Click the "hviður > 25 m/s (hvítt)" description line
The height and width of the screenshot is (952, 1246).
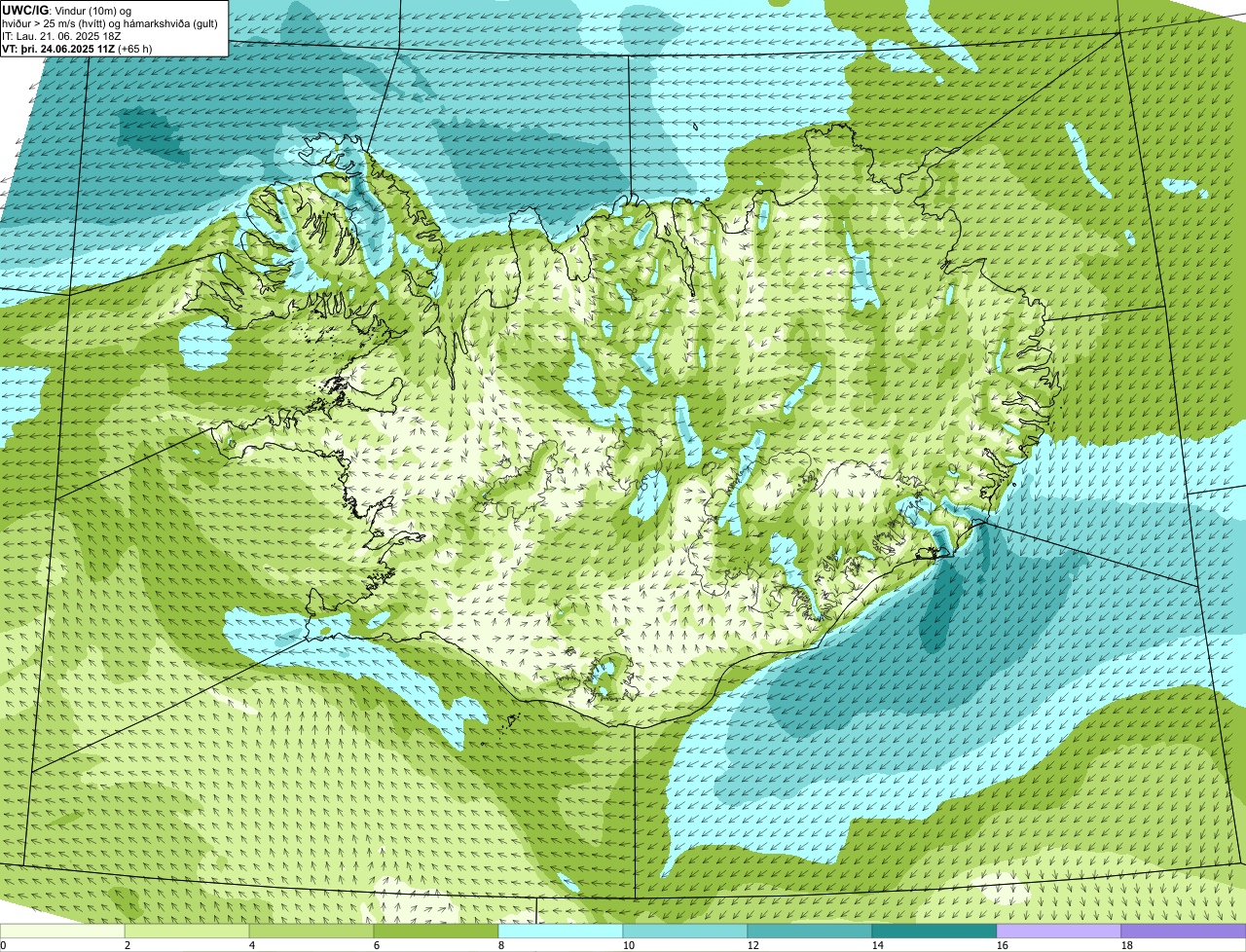(110, 22)
